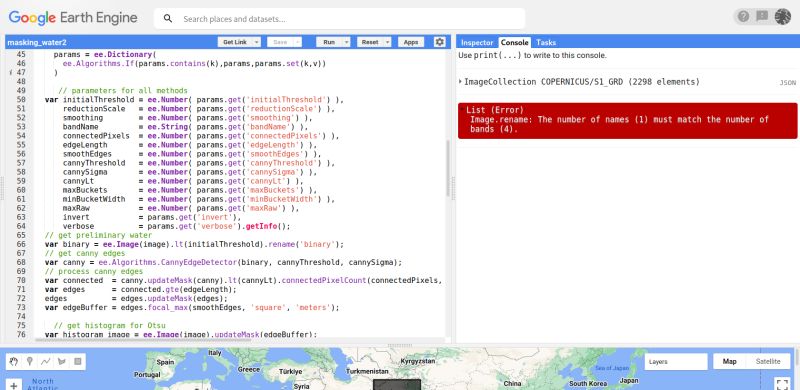The height and width of the screenshot is (390, 800).
Task: Select the draw polygon shape tool
Action: (62, 361)
